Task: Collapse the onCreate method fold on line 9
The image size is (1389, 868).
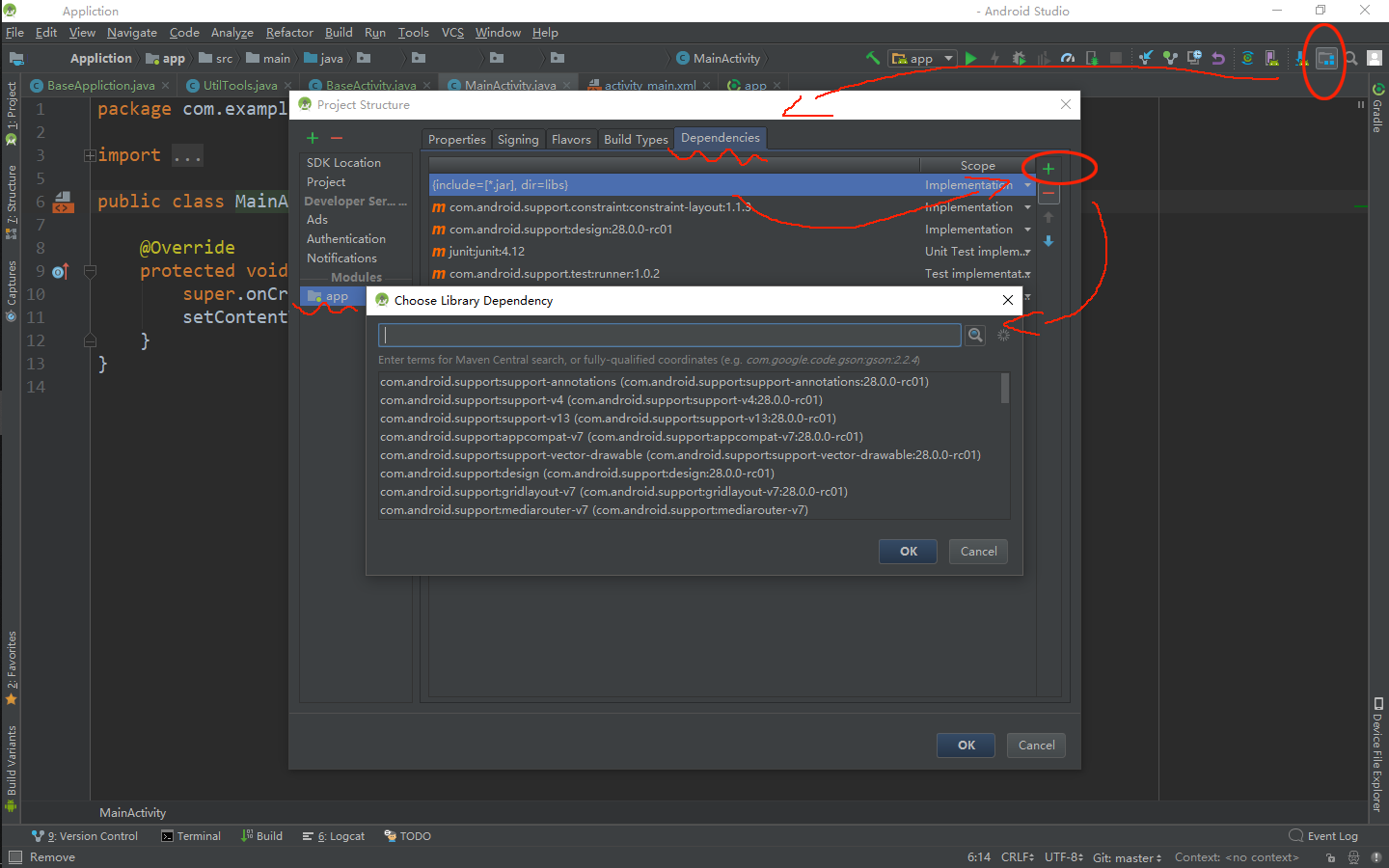Action: 90,272
